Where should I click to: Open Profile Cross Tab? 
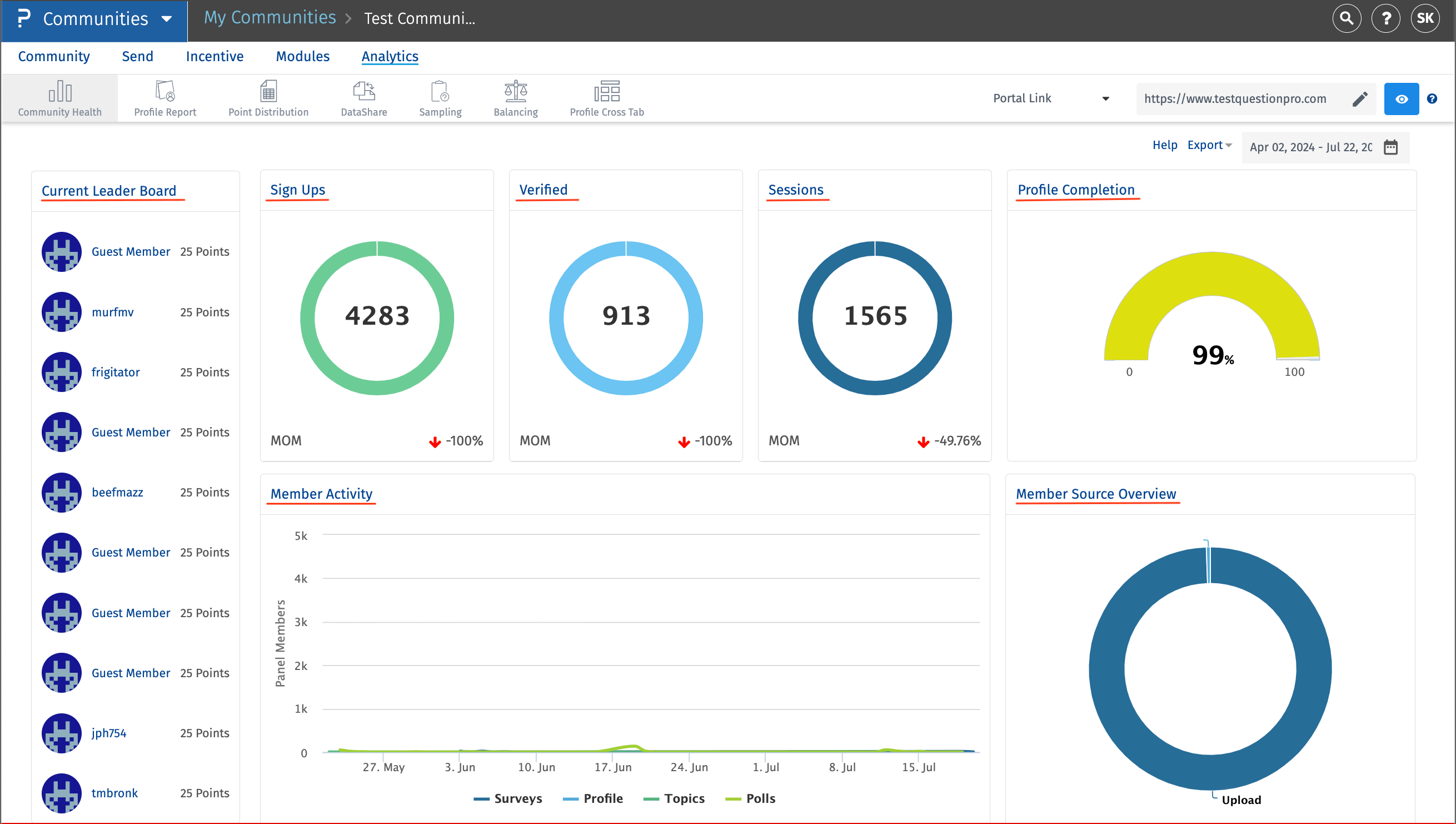coord(606,98)
